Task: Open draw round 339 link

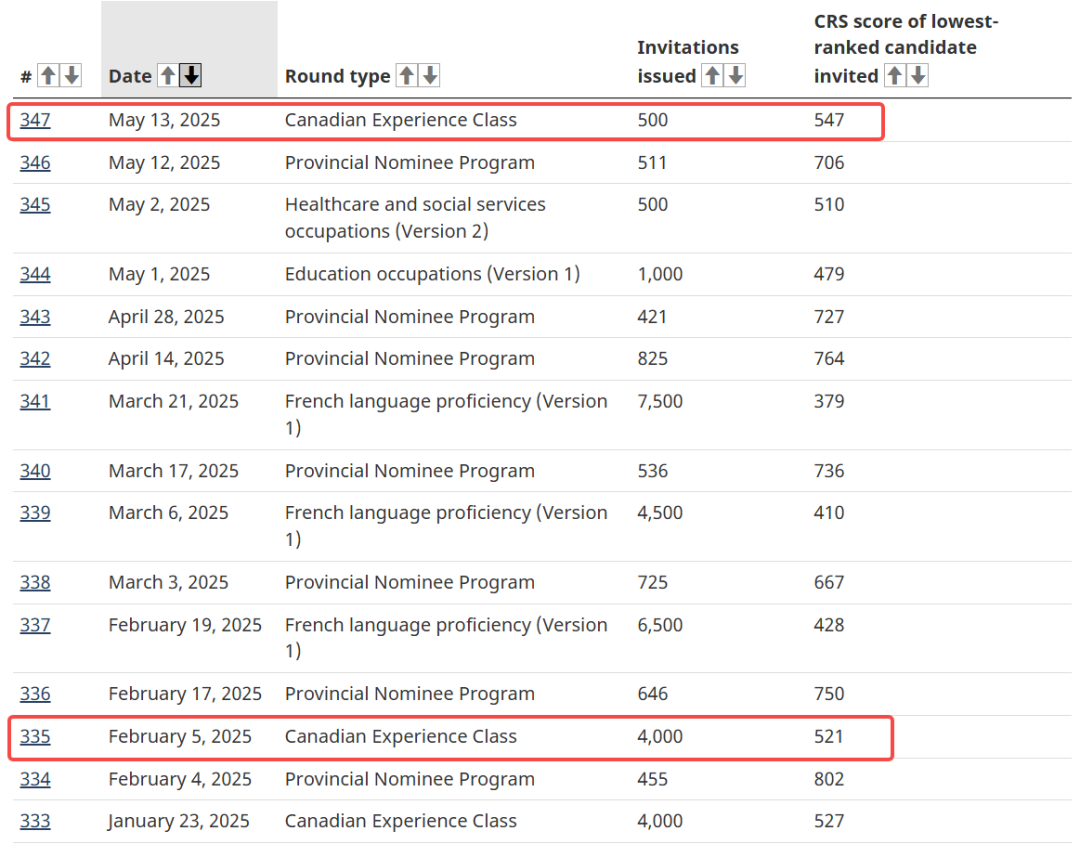Action: 35,513
